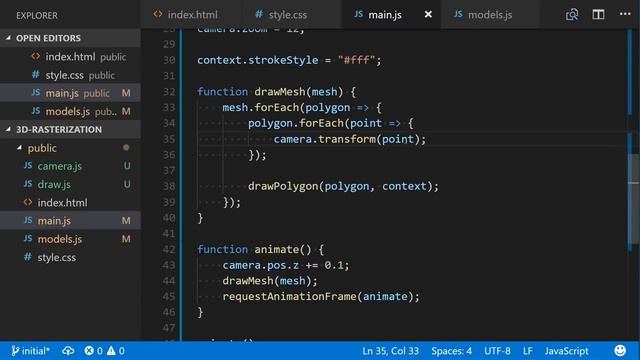Go to line via Ln 35, Col 33
This screenshot has width=640, height=360.
point(390,351)
